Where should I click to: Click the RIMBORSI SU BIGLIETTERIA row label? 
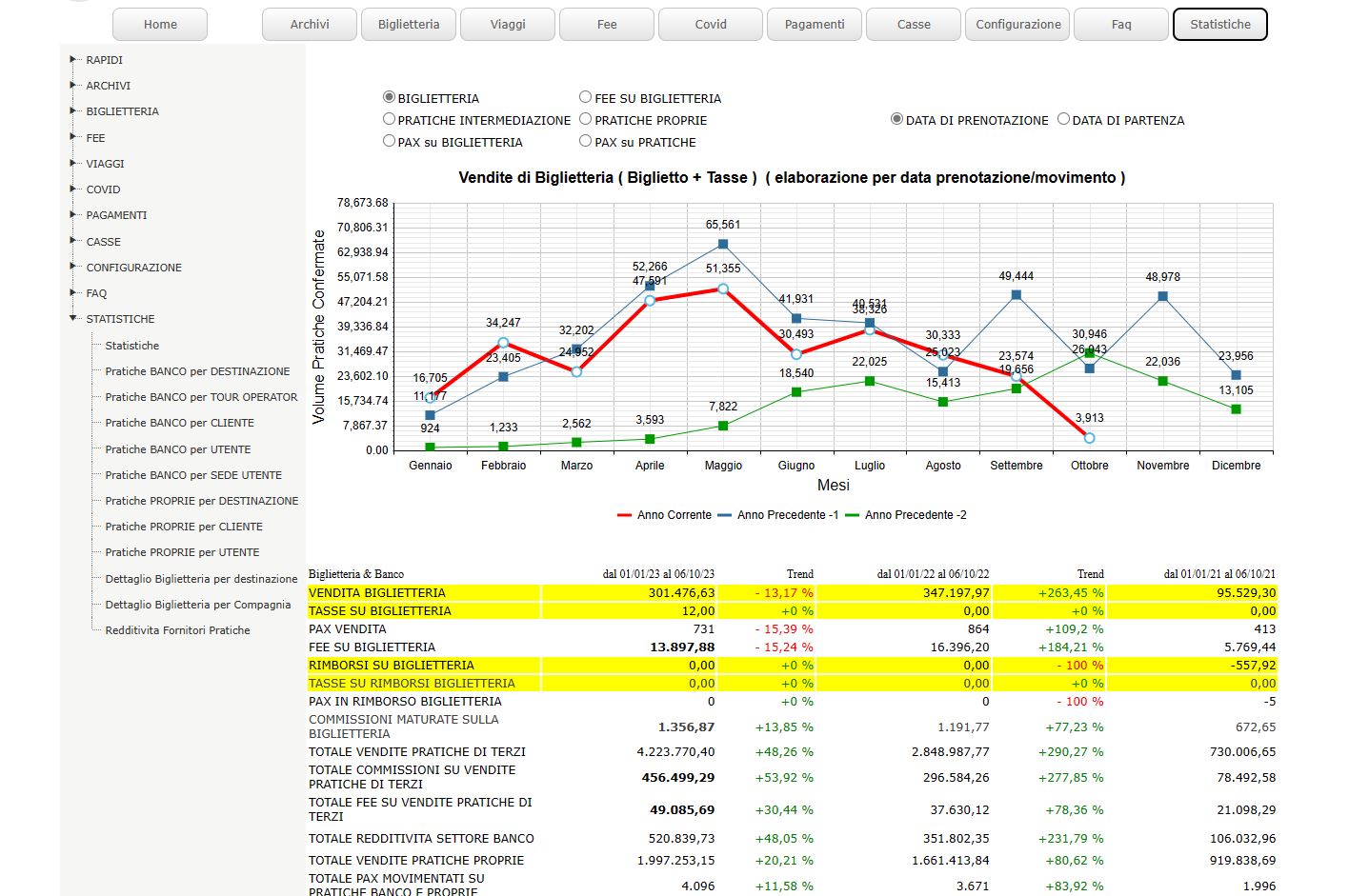pyautogui.click(x=391, y=666)
